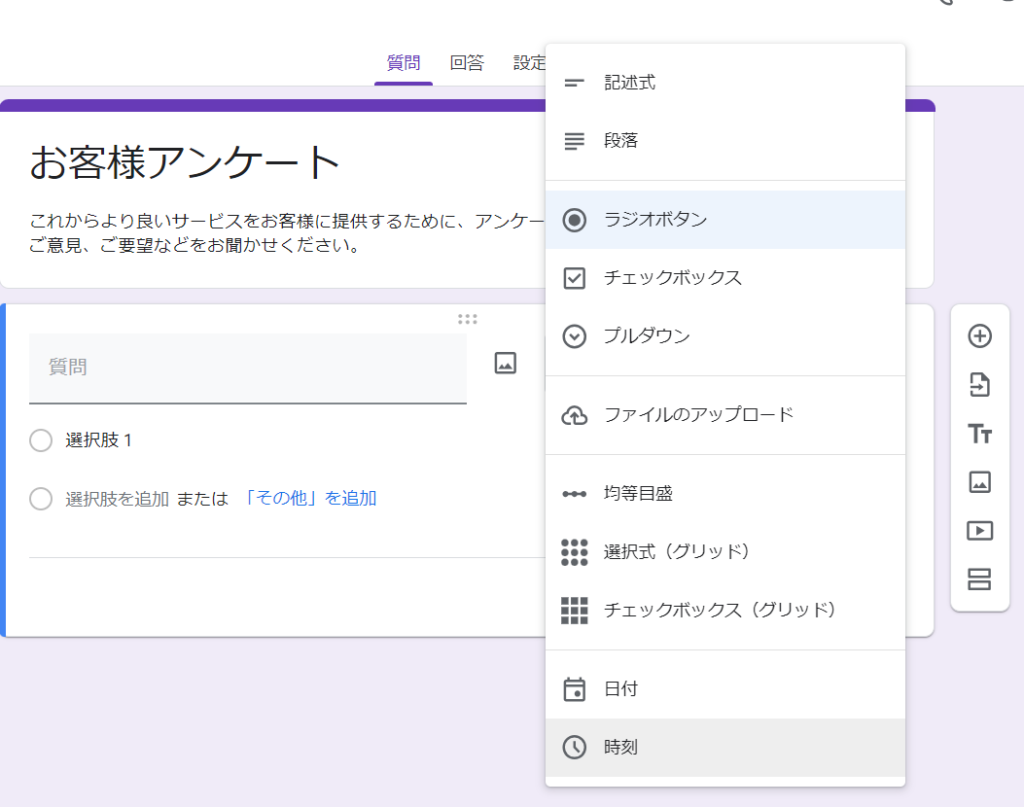Image resolution: width=1024 pixels, height=807 pixels.
Task: Click the import questions icon
Action: (x=980, y=385)
